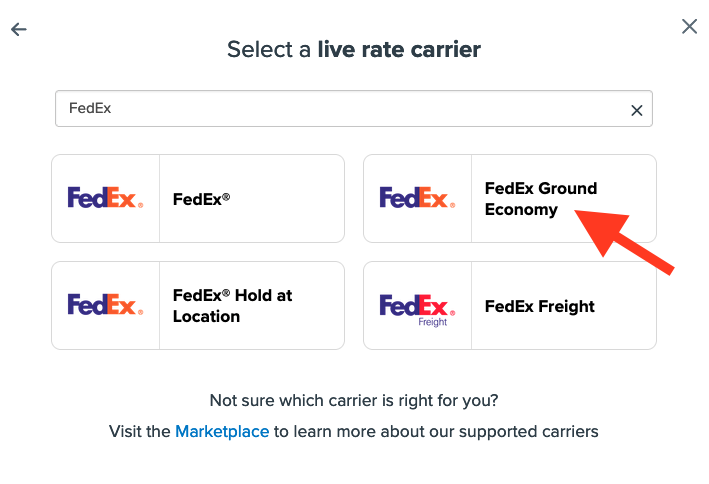Pick the FedEx® Hold at Location label
The image size is (709, 484).
(233, 306)
